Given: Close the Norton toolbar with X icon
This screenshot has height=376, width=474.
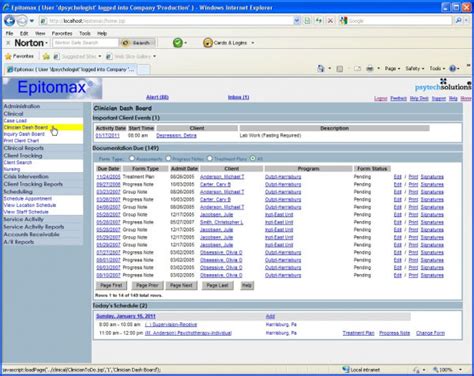Looking at the screenshot, I should (x=8, y=43).
